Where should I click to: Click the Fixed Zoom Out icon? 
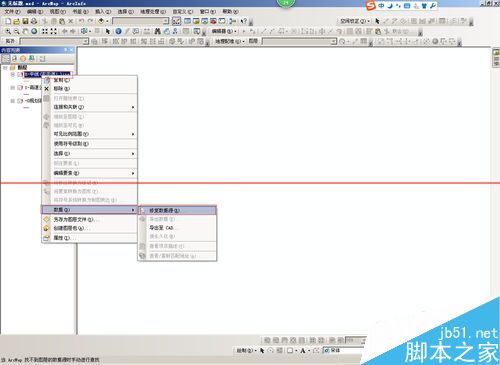pos(53,31)
